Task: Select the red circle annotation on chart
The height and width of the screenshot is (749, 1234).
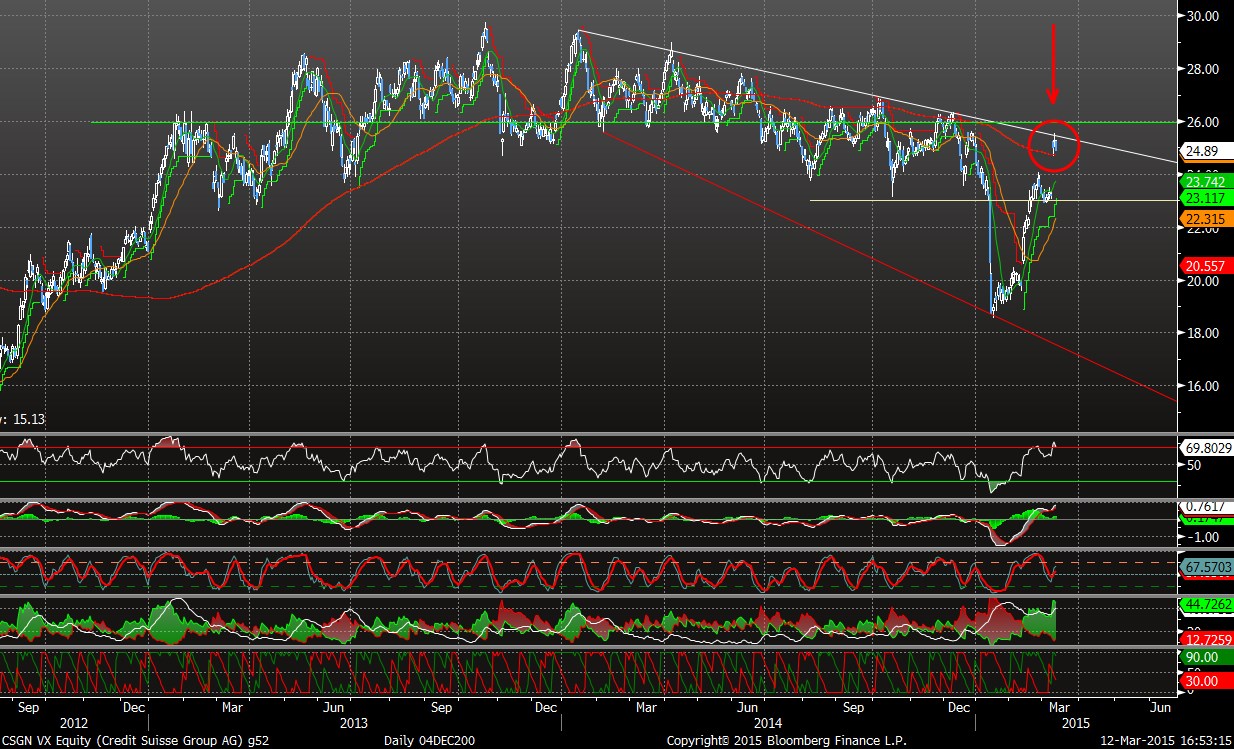Action: (1052, 145)
